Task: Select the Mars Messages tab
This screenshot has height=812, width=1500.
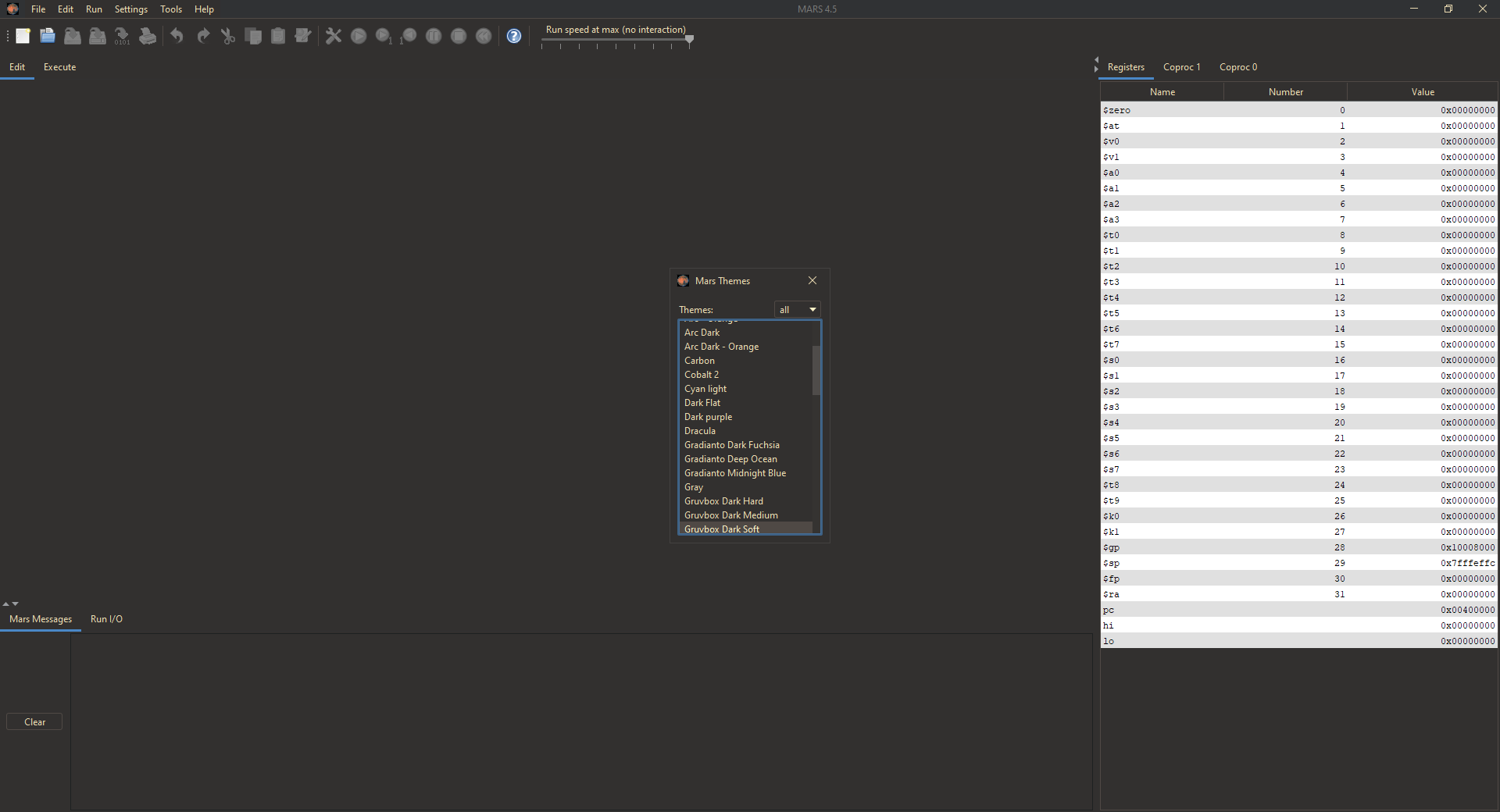Action: coord(41,619)
